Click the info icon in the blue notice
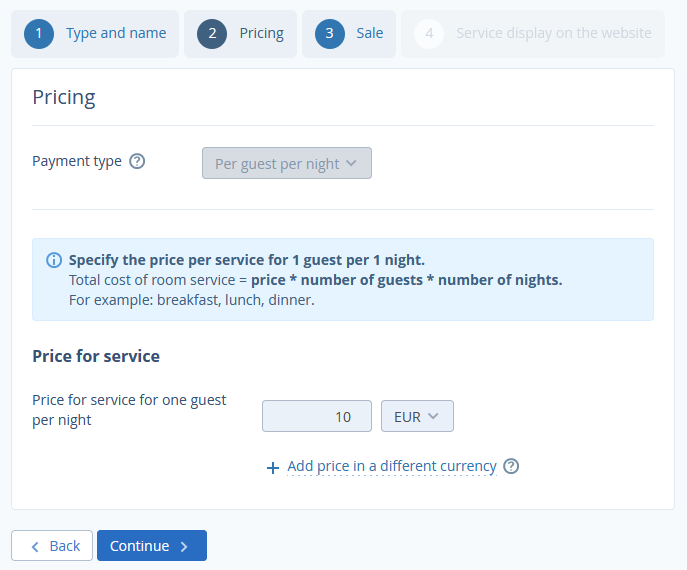Image resolution: width=687 pixels, height=570 pixels. point(54,260)
